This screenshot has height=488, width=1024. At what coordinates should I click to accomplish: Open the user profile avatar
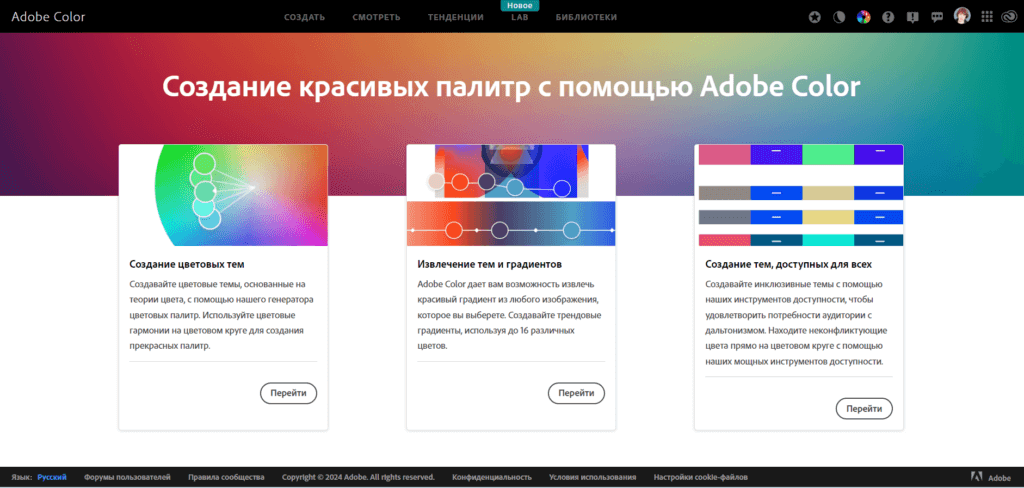(962, 16)
